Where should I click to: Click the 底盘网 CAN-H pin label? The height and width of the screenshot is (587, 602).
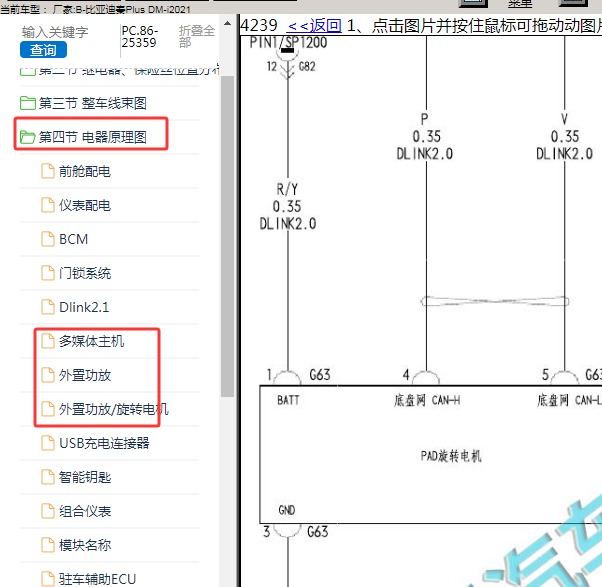(x=427, y=400)
